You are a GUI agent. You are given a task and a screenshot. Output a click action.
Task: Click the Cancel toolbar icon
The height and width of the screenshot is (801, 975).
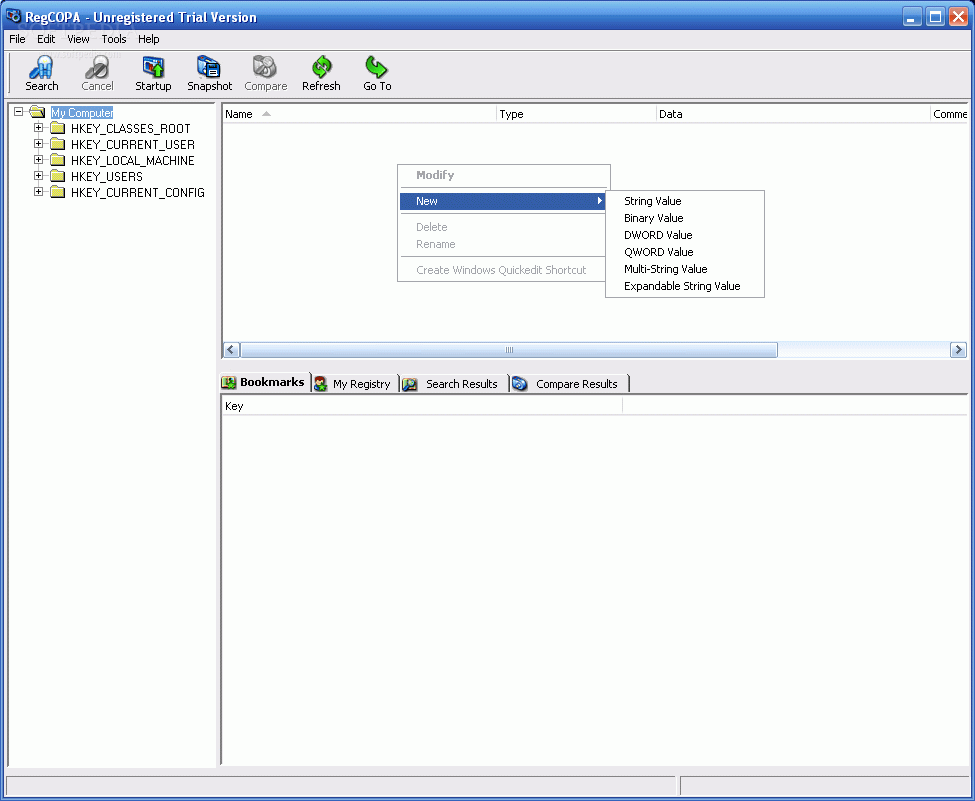97,67
